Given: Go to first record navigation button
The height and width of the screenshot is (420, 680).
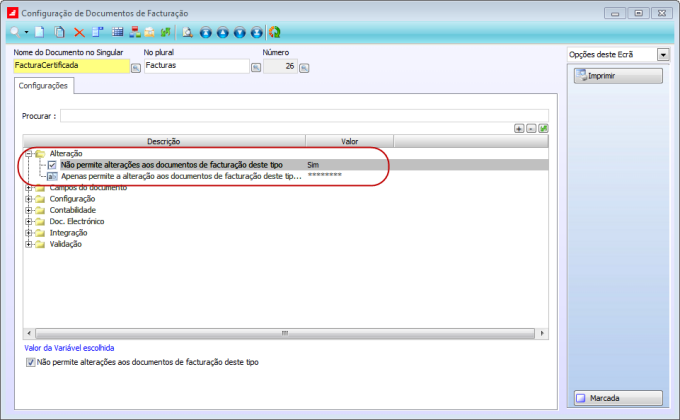Looking at the screenshot, I should point(206,33).
